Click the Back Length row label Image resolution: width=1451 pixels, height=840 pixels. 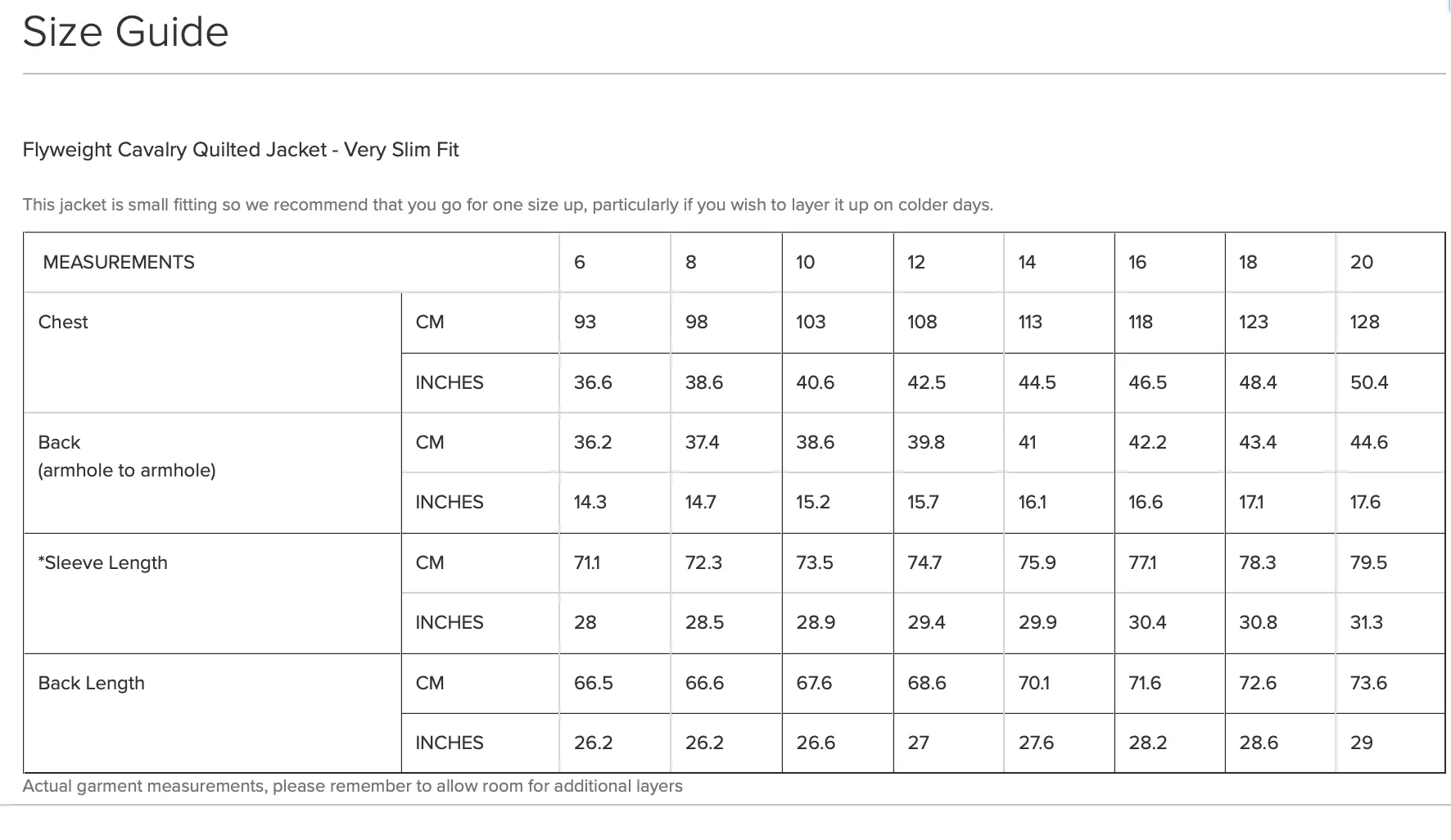click(x=91, y=683)
